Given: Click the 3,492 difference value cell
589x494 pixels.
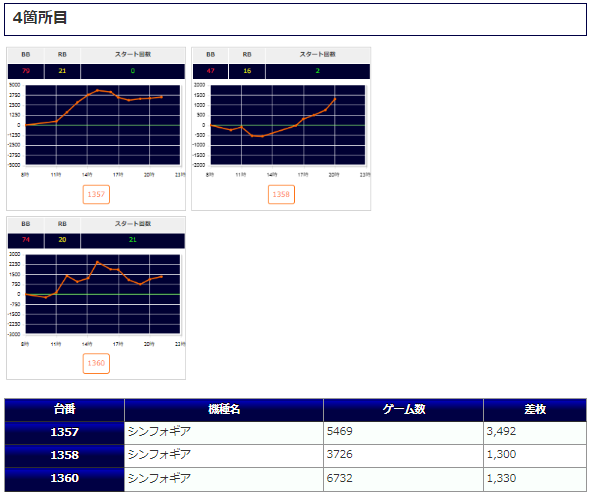Looking at the screenshot, I should click(x=535, y=433).
